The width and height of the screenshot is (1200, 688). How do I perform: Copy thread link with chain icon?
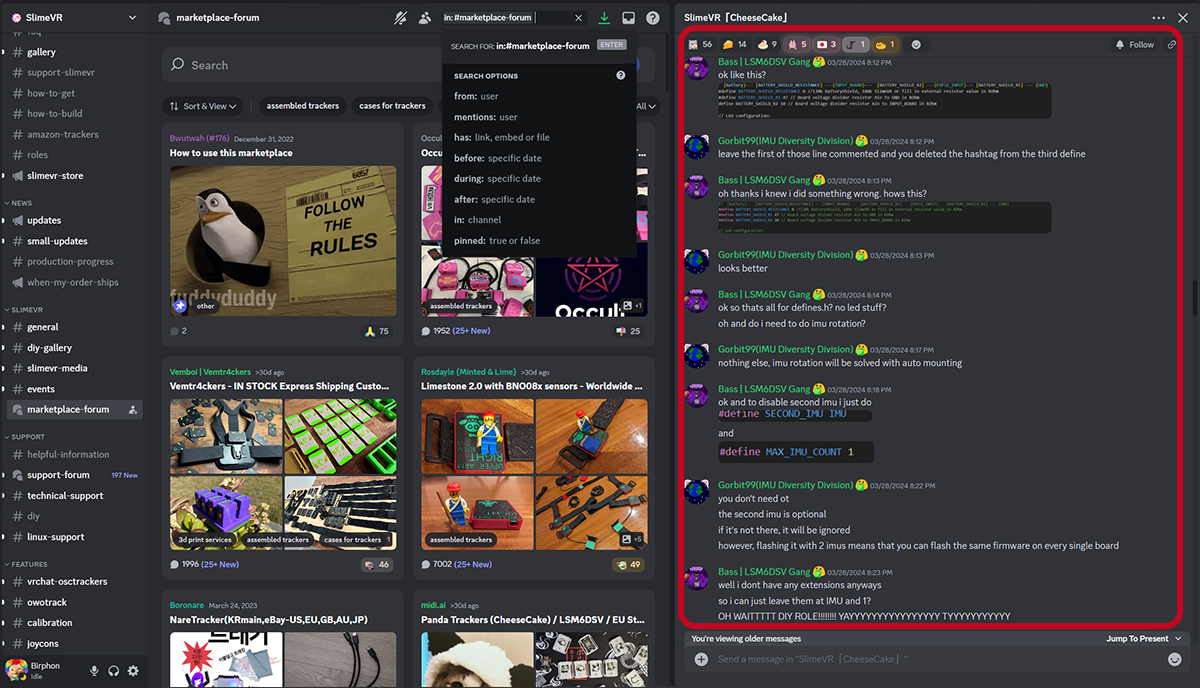pos(1172,45)
